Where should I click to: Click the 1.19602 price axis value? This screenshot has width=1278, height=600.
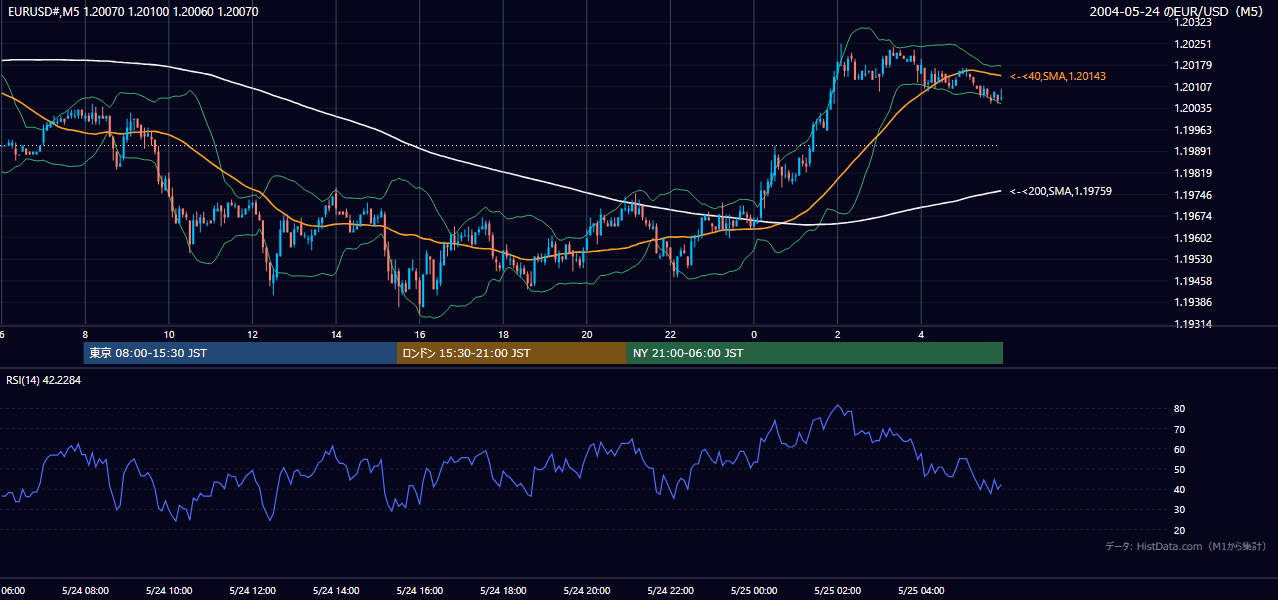click(1193, 238)
